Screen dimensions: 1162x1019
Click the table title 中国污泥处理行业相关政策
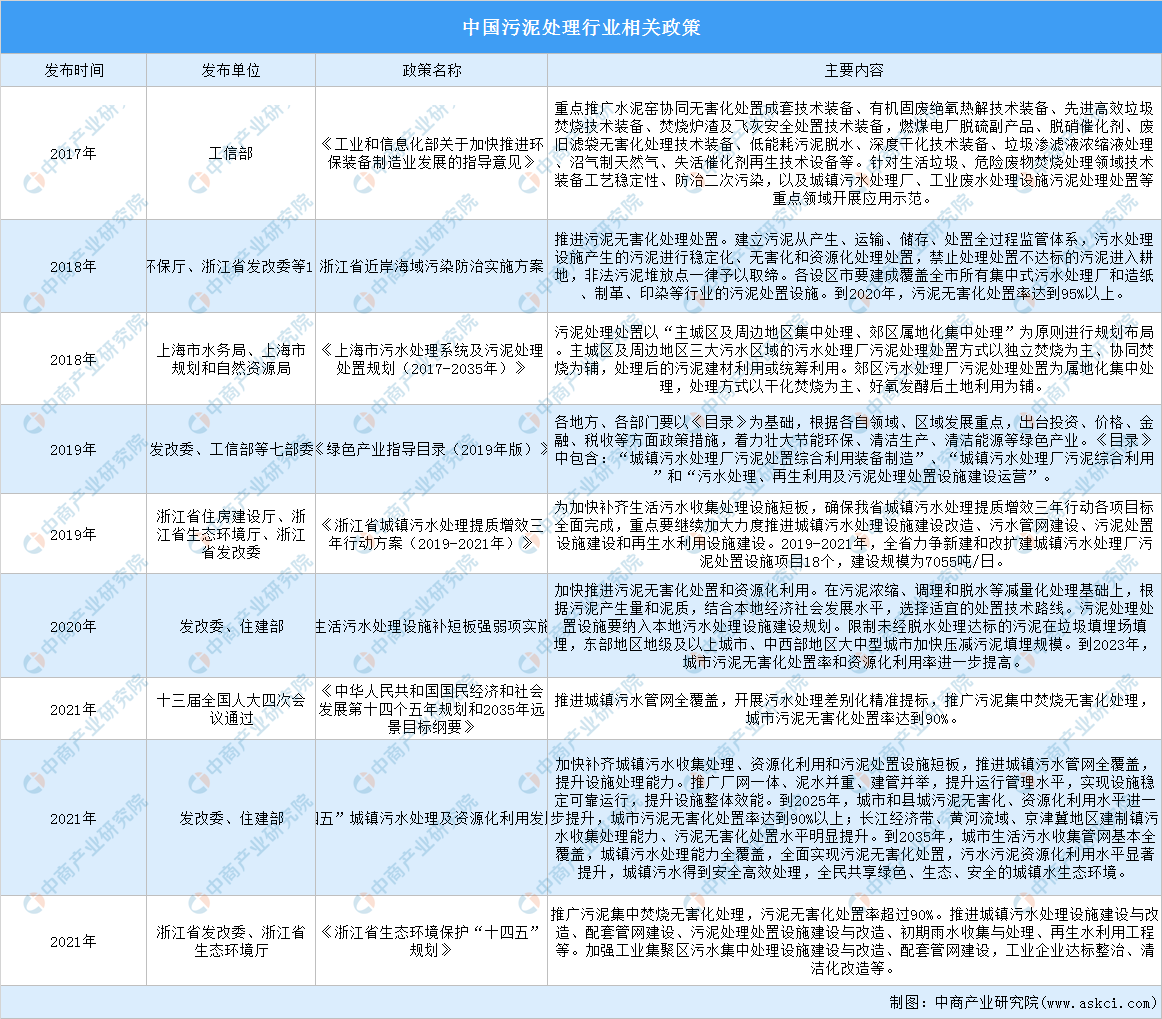581,27
